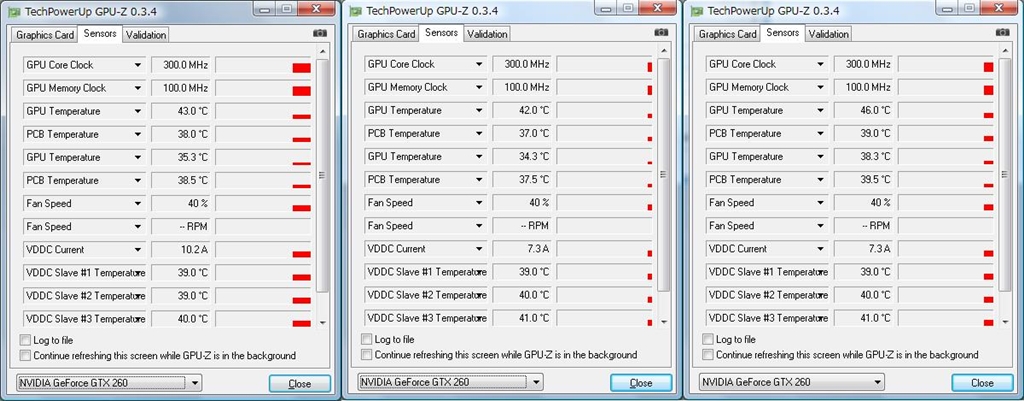The height and width of the screenshot is (401, 1024).
Task: Click 10.2 A VDDC Current value in left window
Action: pos(180,249)
